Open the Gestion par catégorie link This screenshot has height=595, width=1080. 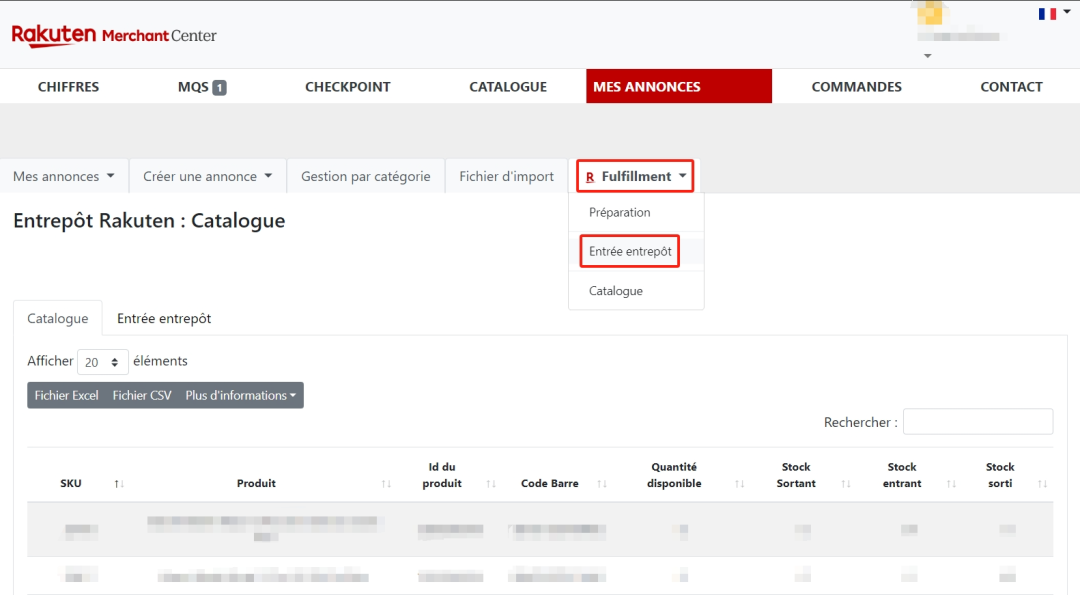coord(365,176)
